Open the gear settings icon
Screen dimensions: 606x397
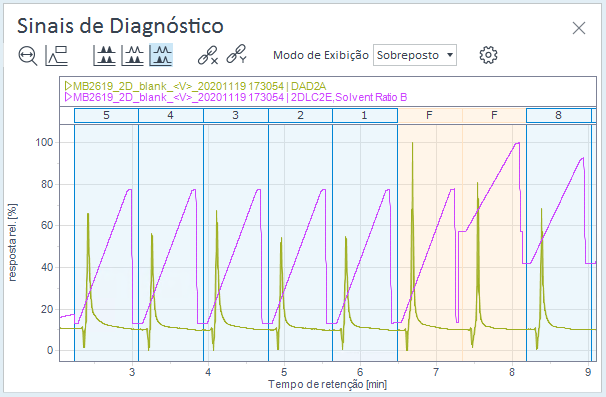click(x=488, y=55)
